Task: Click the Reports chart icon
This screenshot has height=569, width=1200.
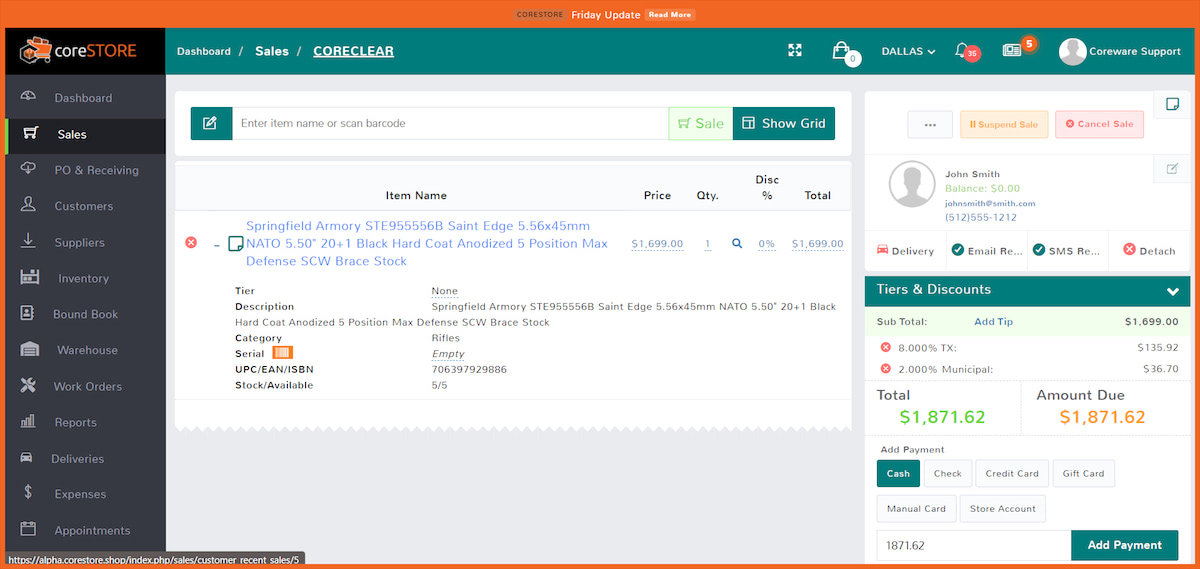Action: [29, 422]
